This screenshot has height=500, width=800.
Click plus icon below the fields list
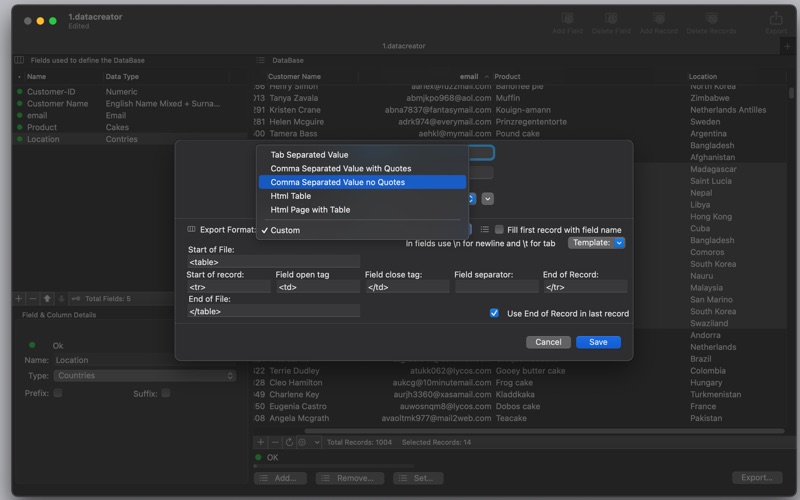19,298
